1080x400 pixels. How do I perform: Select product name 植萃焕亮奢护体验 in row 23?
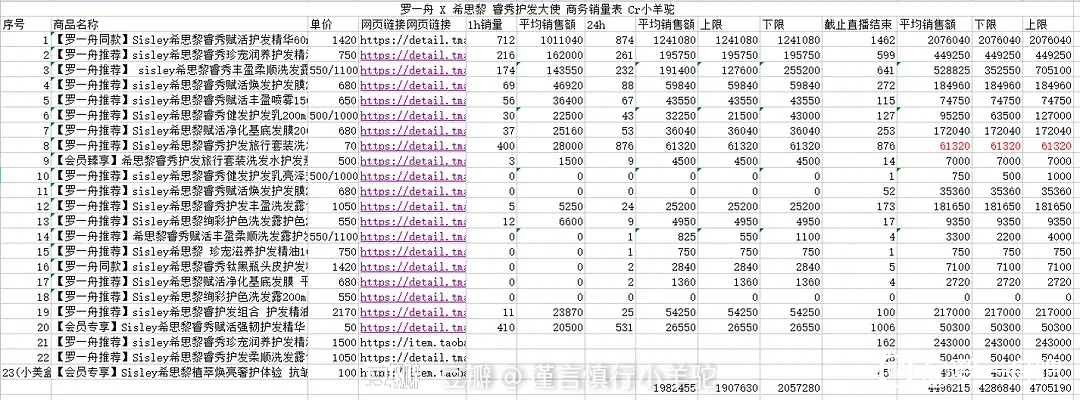(180, 372)
